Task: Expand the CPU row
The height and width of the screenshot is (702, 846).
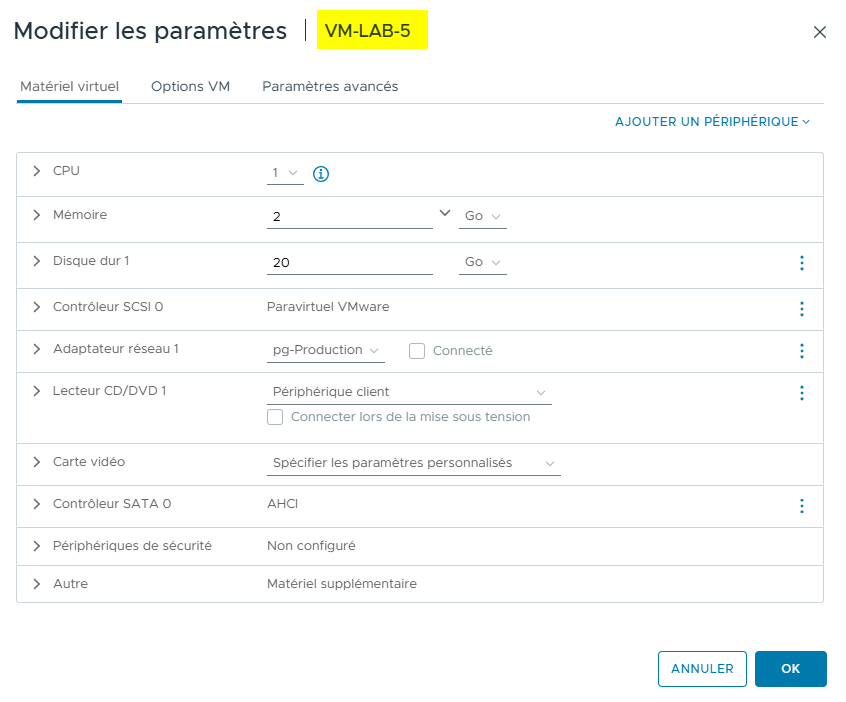Action: click(36, 171)
